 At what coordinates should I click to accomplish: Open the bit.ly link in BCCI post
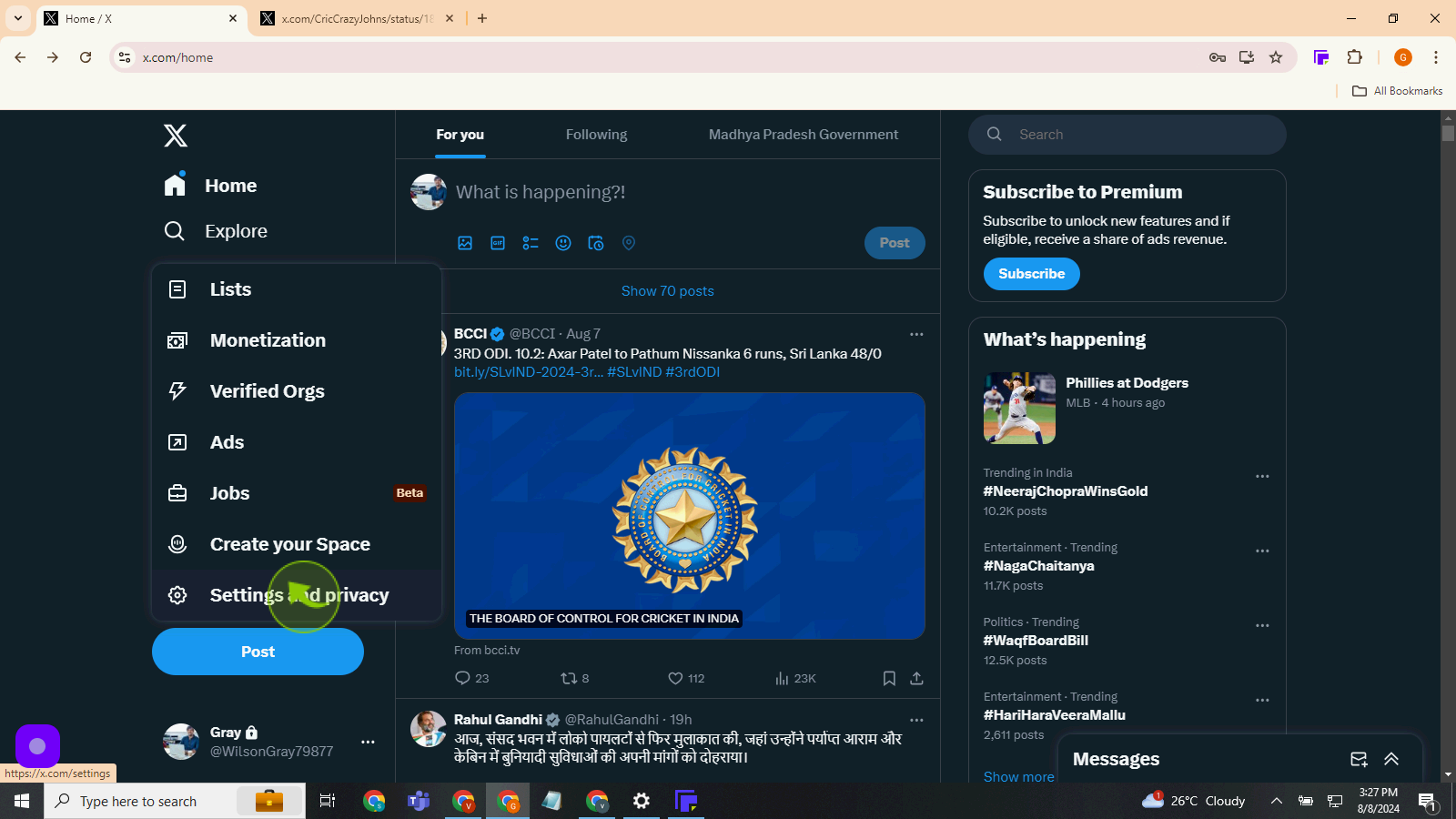click(528, 372)
